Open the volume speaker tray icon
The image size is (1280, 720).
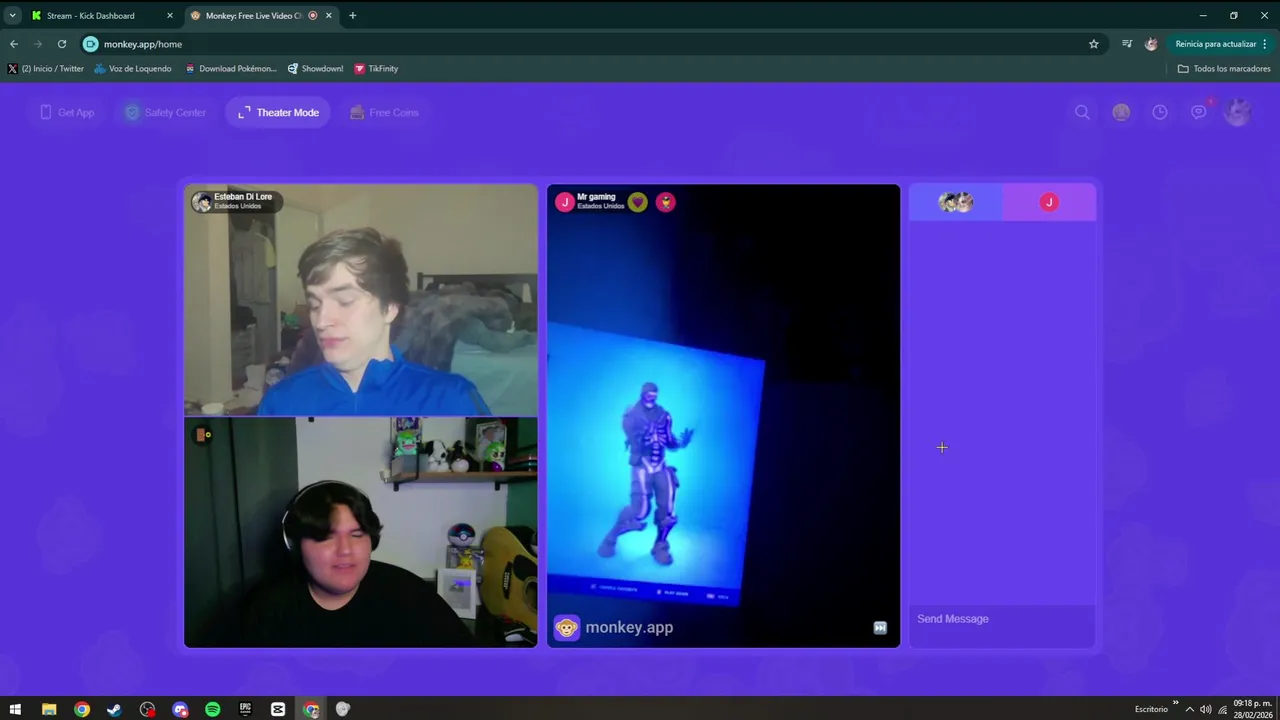[x=1206, y=709]
